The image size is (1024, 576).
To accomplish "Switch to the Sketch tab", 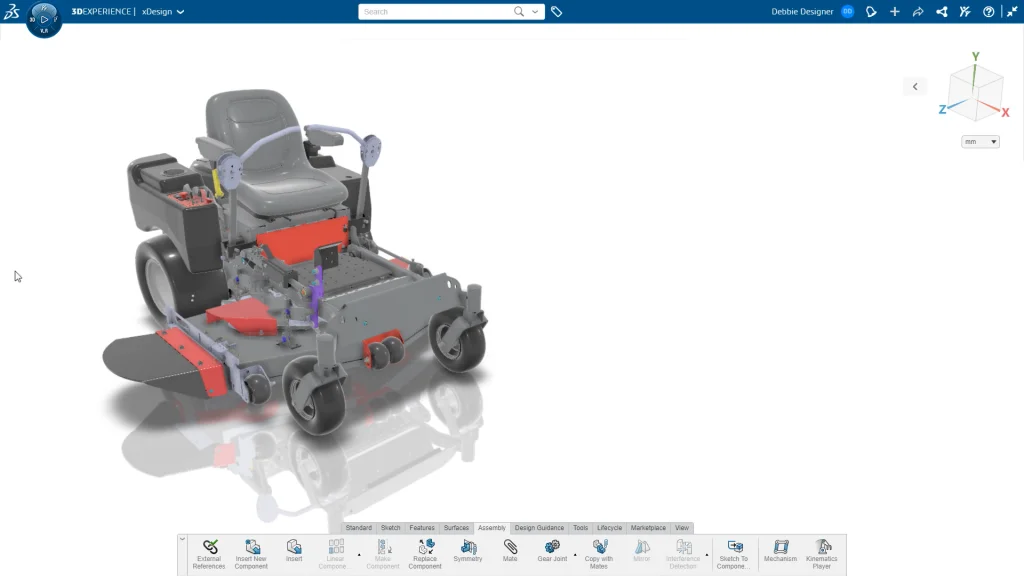I will tap(390, 527).
